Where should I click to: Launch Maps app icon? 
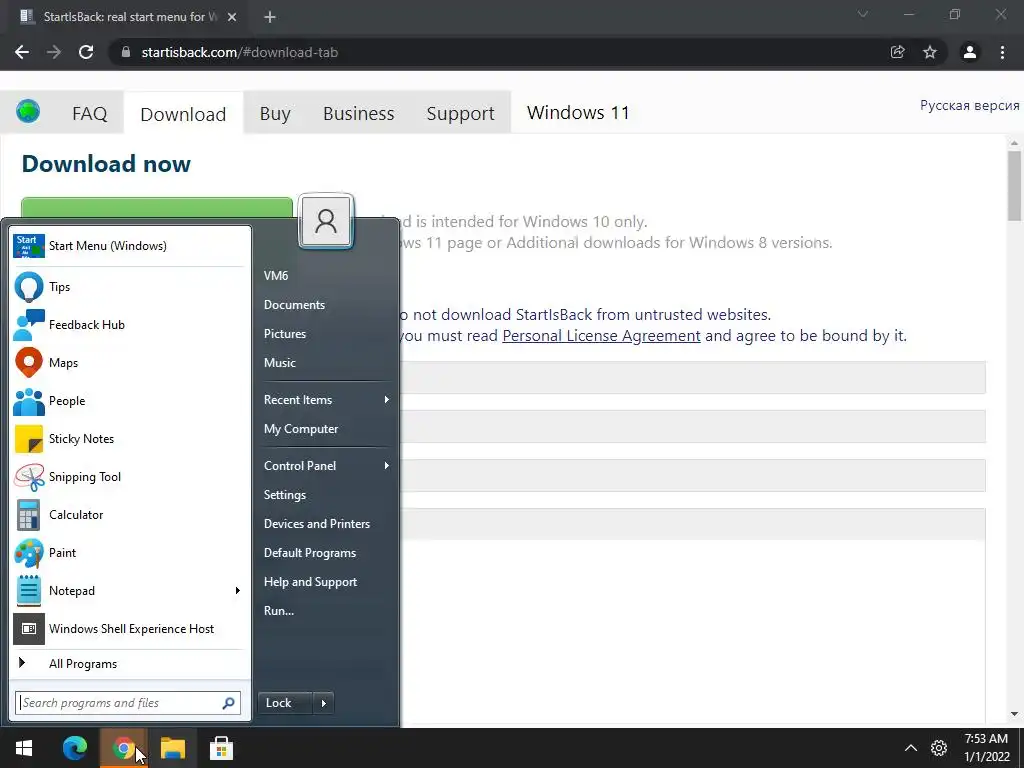click(x=29, y=362)
